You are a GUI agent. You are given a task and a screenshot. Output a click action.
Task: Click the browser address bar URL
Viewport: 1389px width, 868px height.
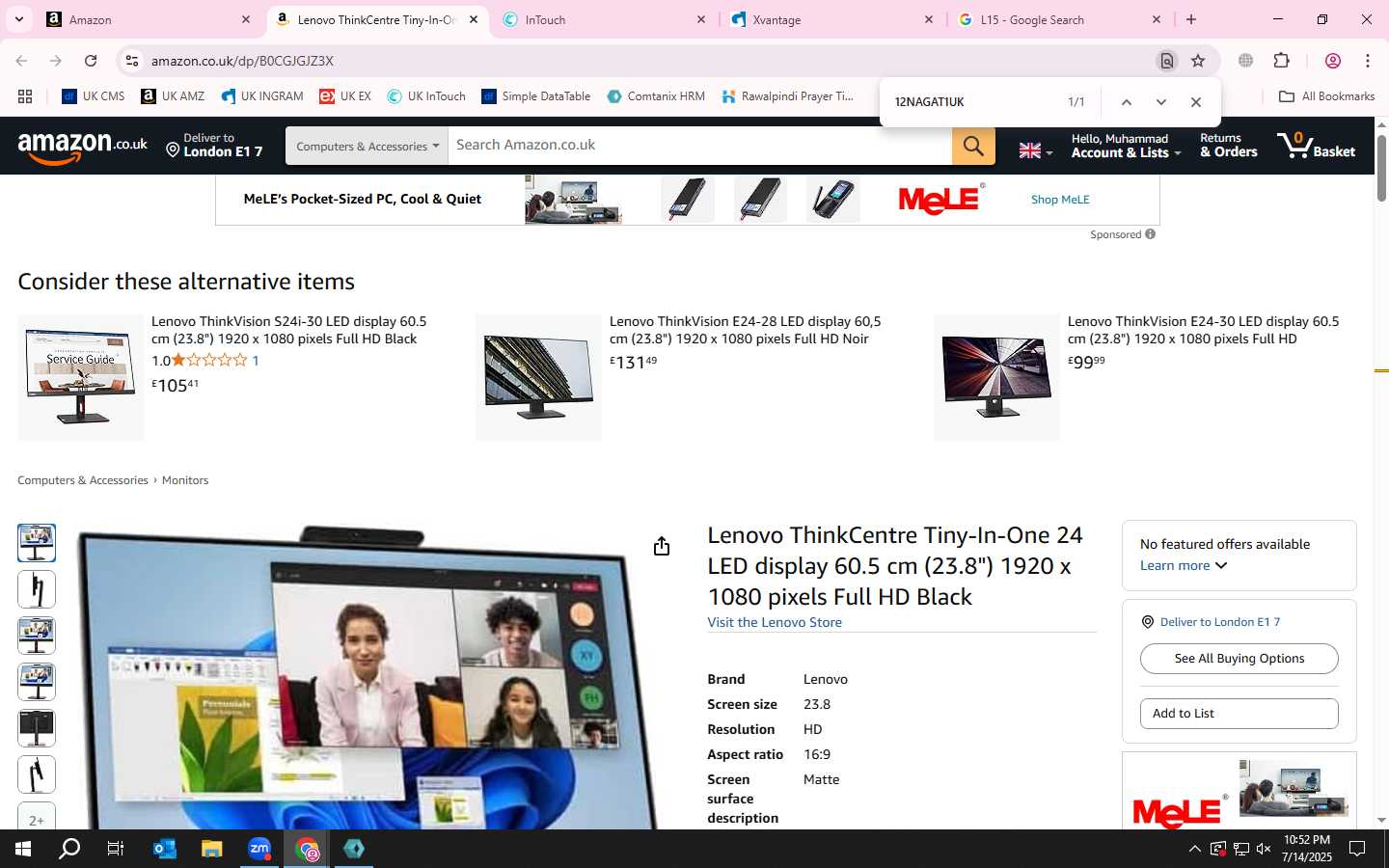click(242, 61)
